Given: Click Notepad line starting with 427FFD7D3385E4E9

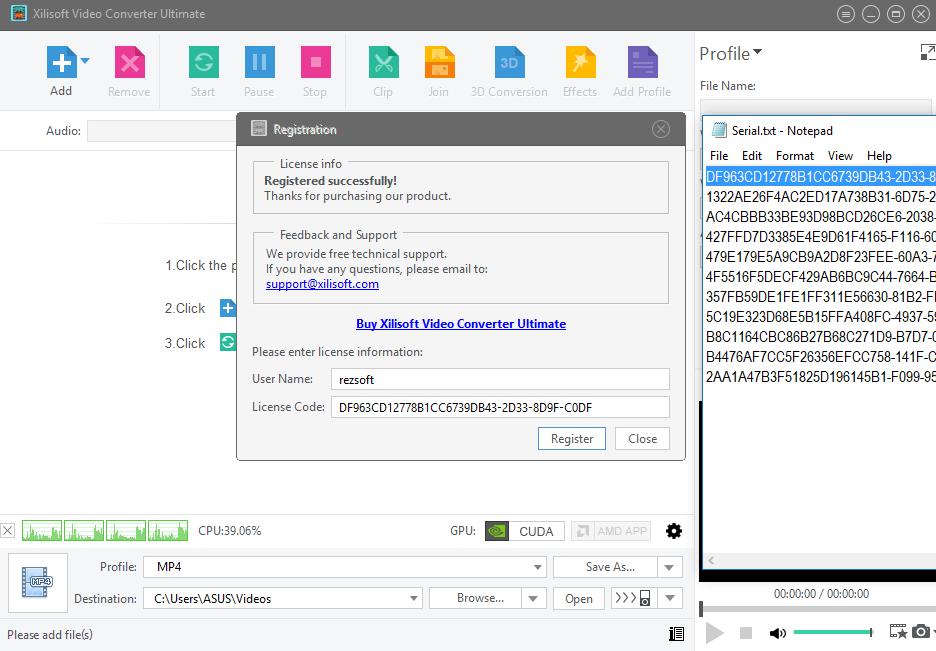Looking at the screenshot, I should click(821, 237).
